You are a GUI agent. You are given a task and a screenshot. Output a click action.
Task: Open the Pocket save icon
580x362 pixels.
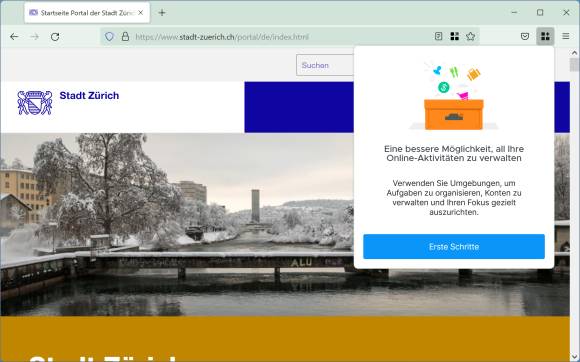point(525,36)
